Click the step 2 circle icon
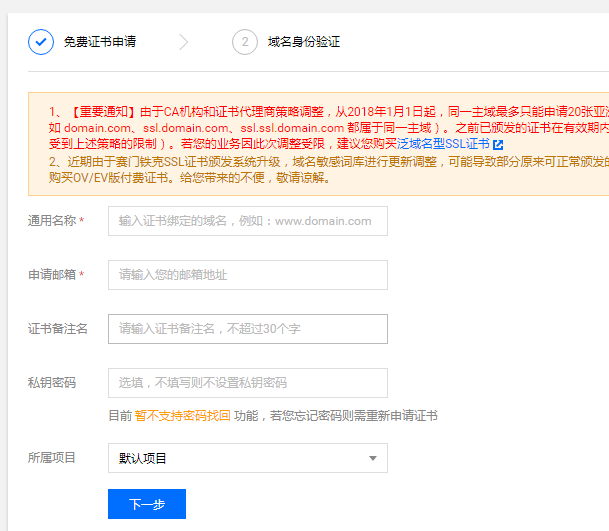 [x=245, y=42]
